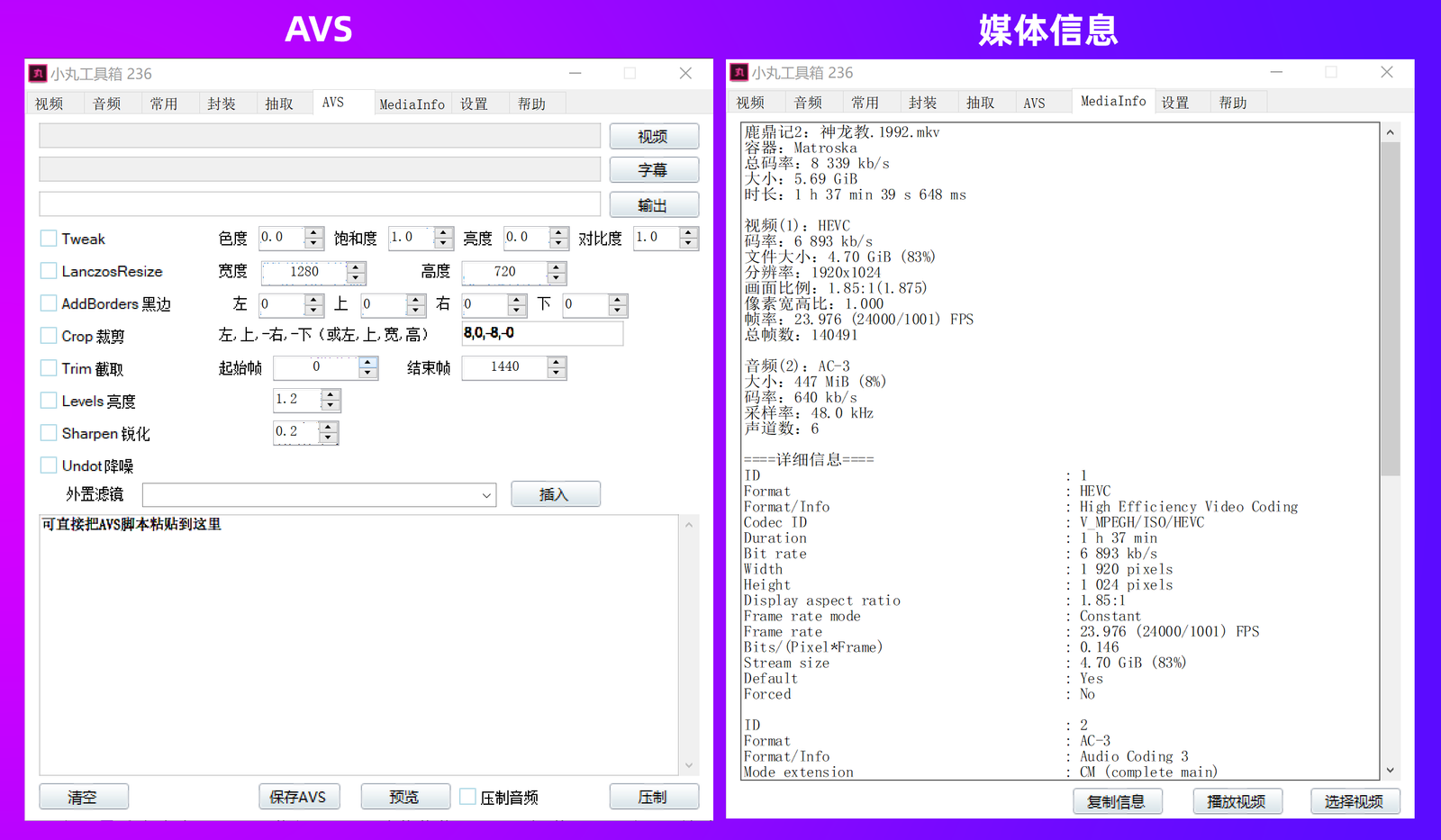Open the MediaInfo tab in left window
This screenshot has width=1441, height=840.
pos(412,103)
